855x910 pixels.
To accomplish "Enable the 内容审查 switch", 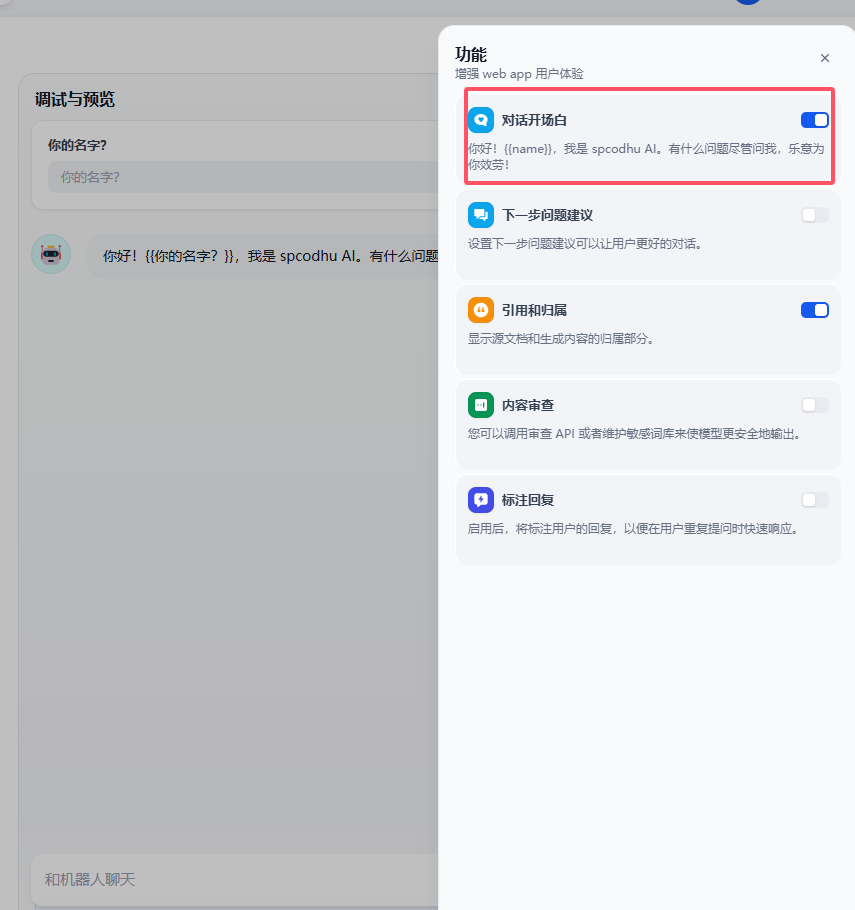I will (814, 405).
